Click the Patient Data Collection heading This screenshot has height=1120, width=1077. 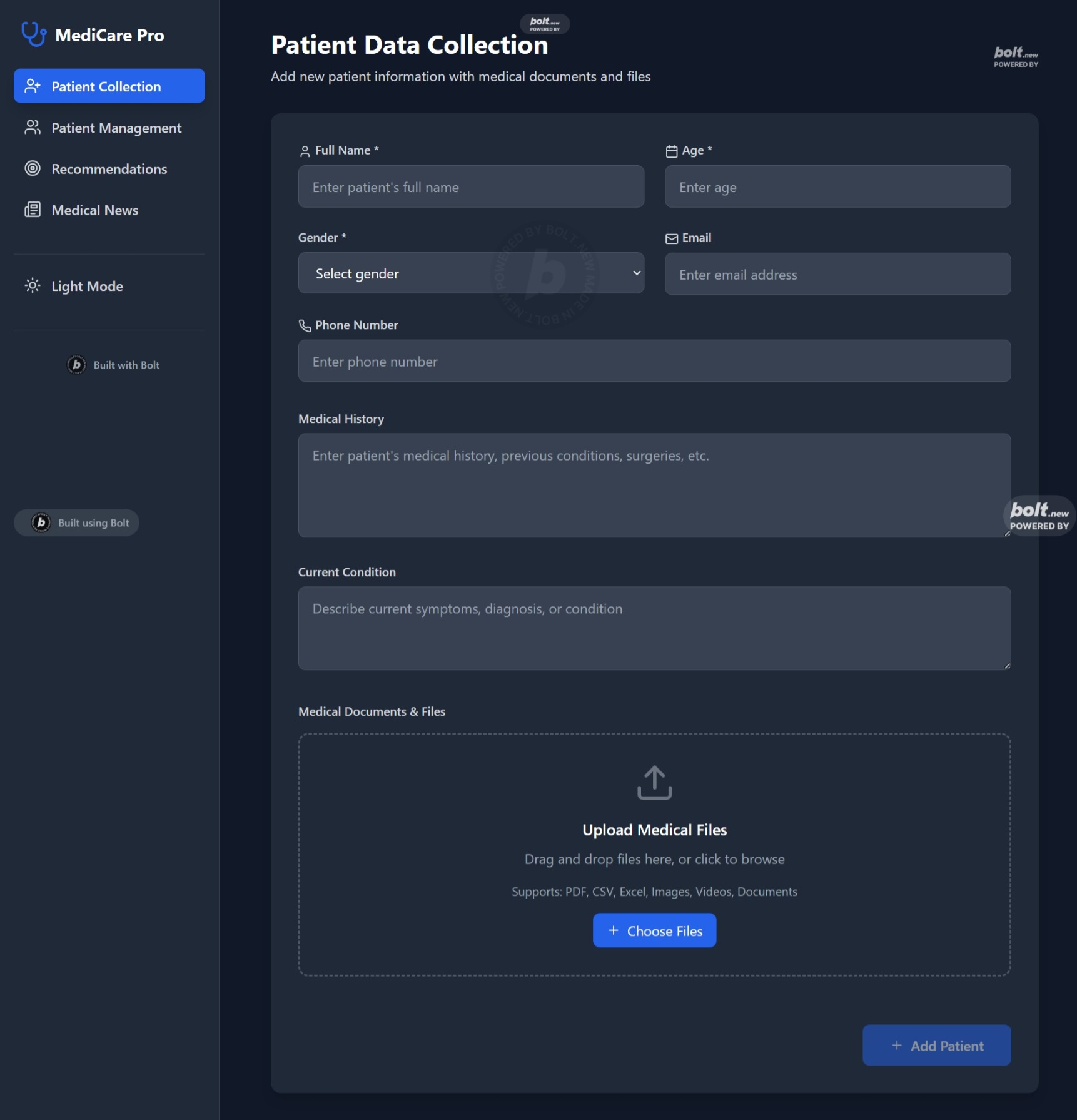410,45
